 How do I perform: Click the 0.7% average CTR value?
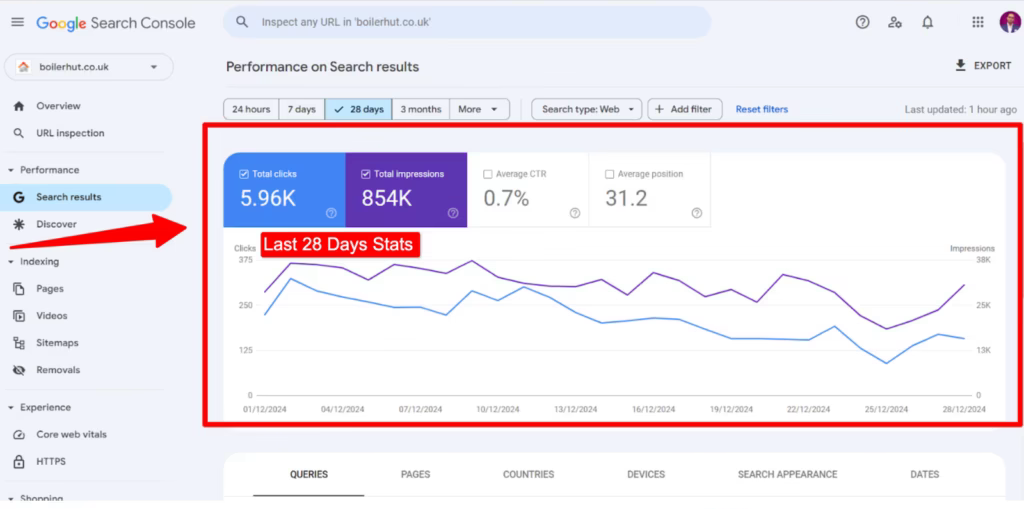506,199
